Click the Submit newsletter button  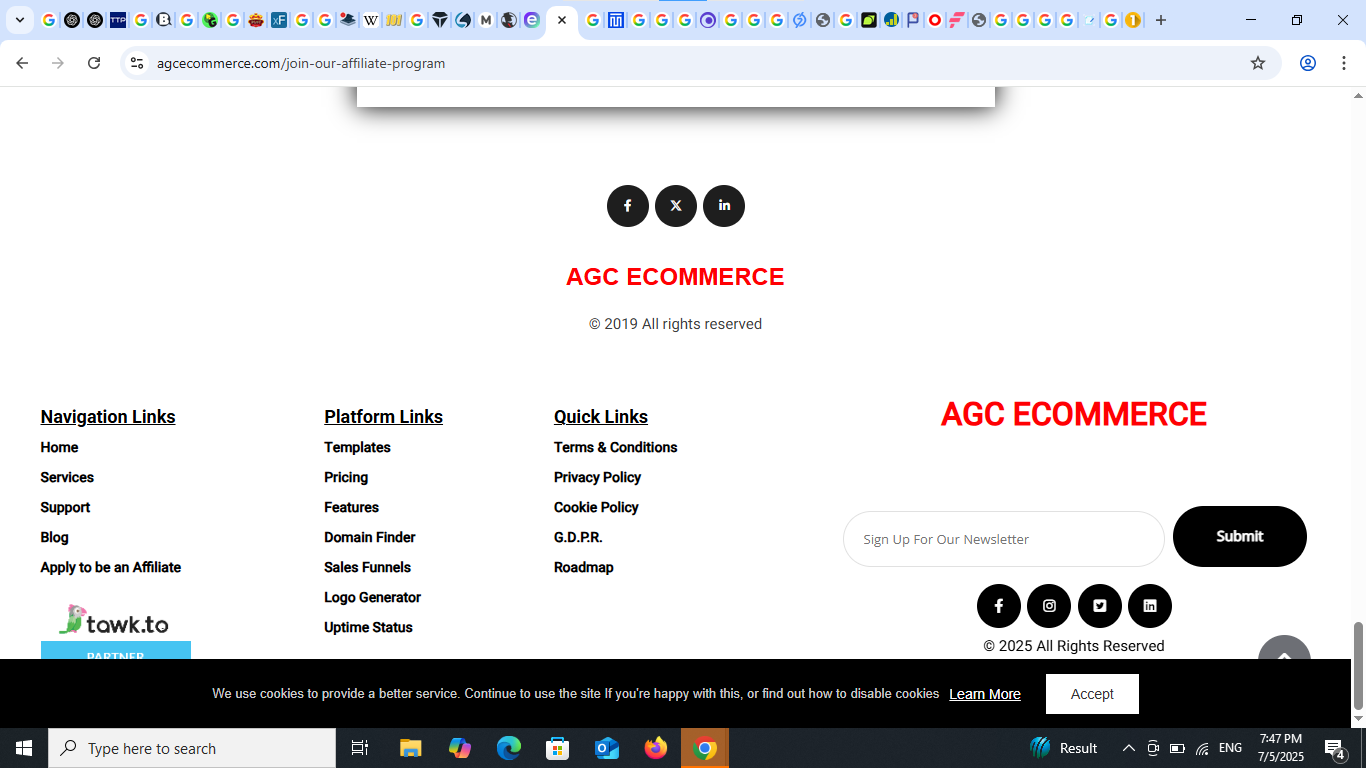point(1240,536)
